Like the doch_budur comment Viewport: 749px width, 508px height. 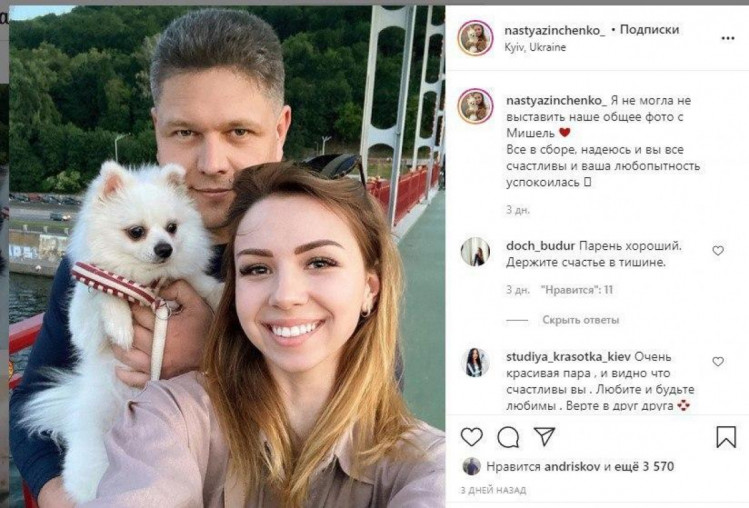pos(718,250)
